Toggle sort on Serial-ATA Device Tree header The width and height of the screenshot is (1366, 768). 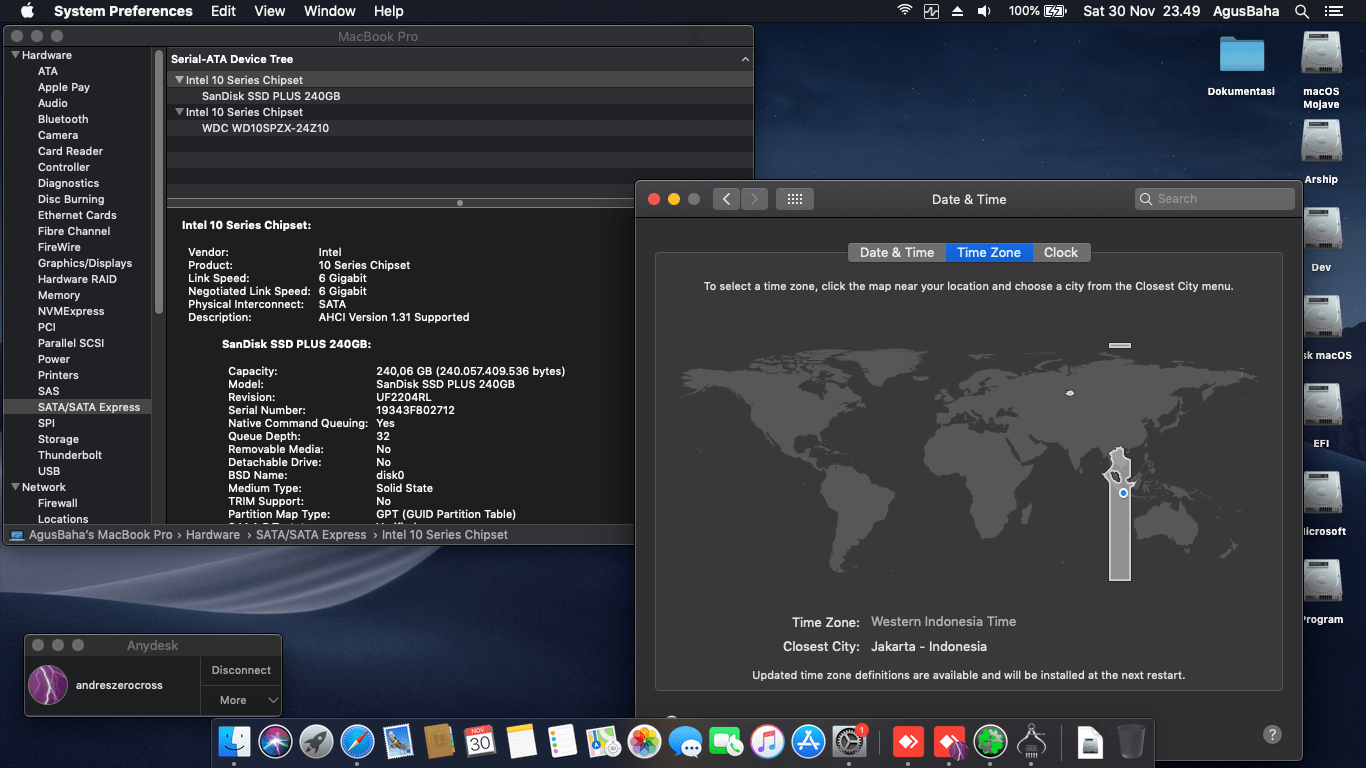coord(460,59)
